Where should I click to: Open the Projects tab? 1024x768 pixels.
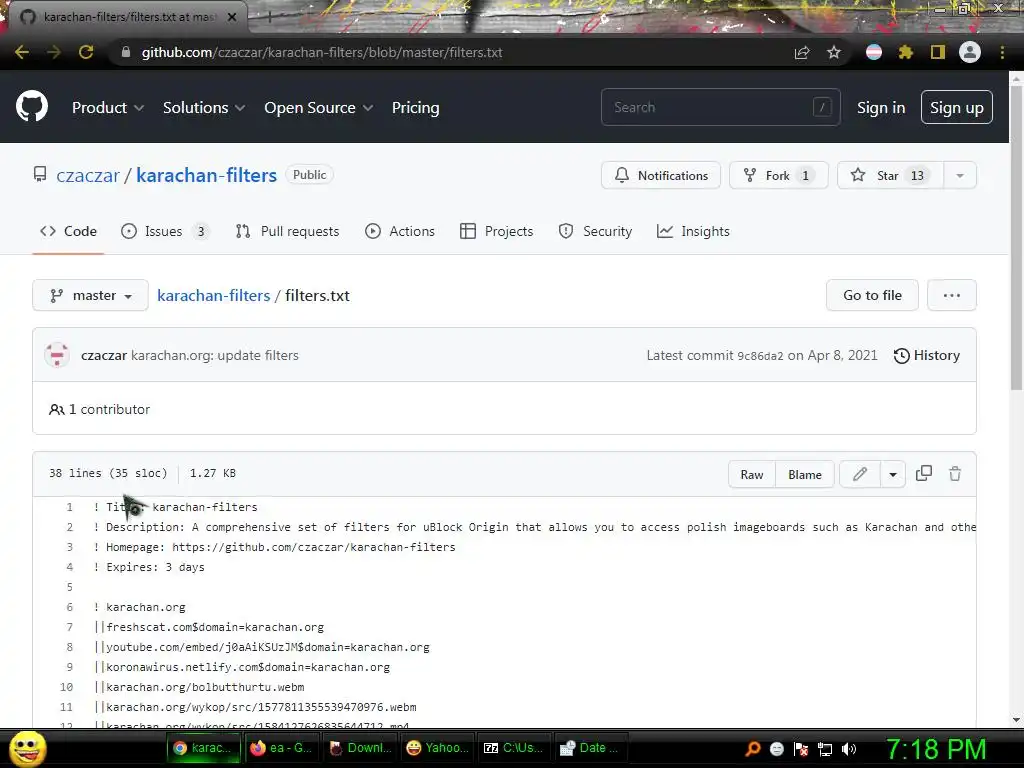coord(496,231)
